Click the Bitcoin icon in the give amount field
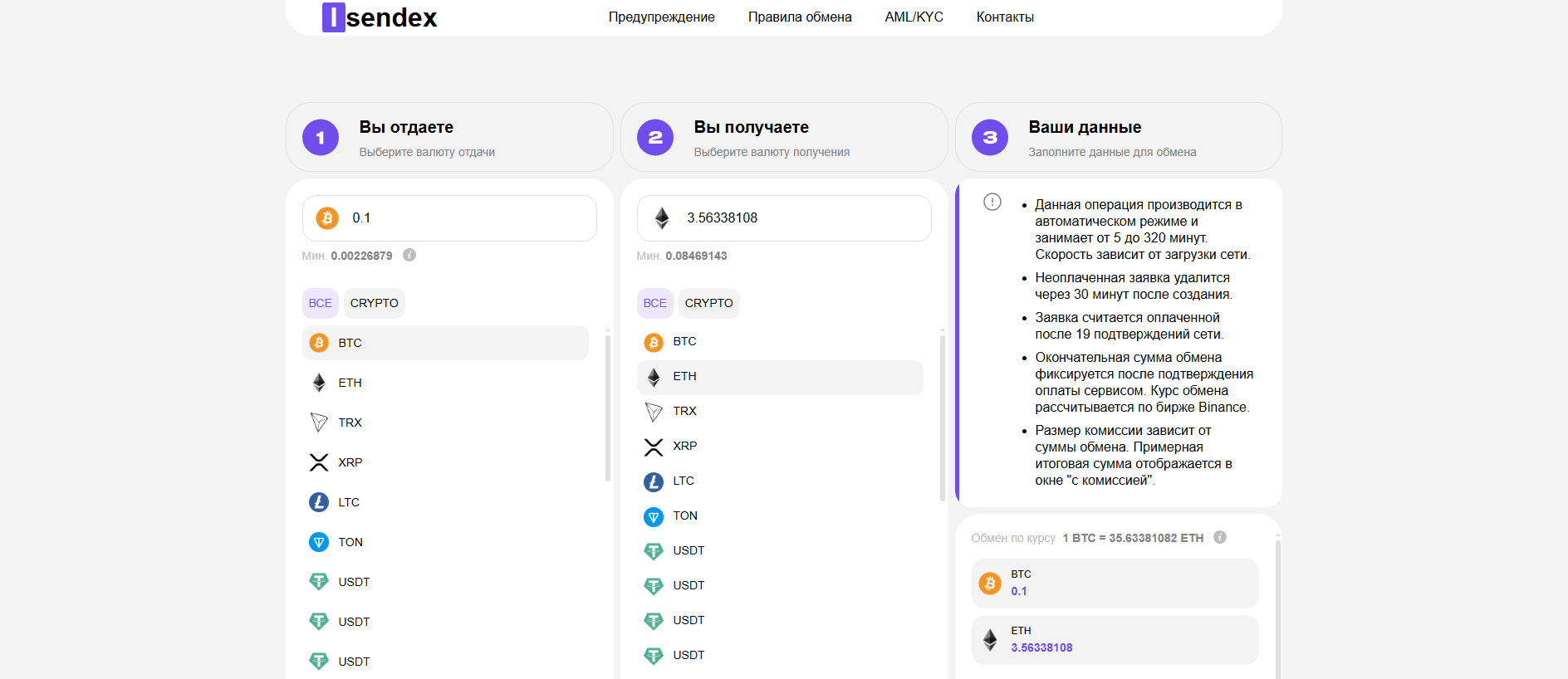This screenshot has width=1568, height=679. pos(327,218)
